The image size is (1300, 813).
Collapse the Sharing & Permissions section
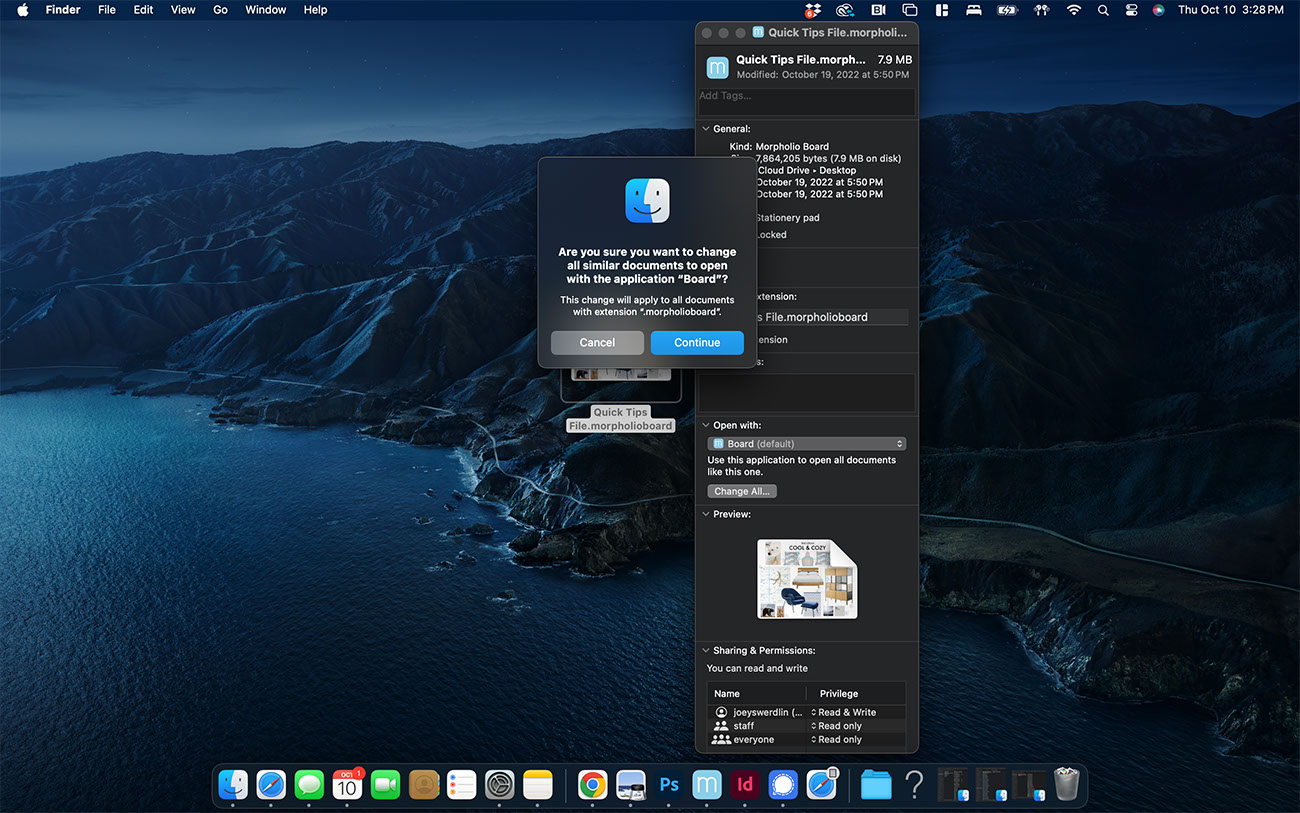click(705, 651)
